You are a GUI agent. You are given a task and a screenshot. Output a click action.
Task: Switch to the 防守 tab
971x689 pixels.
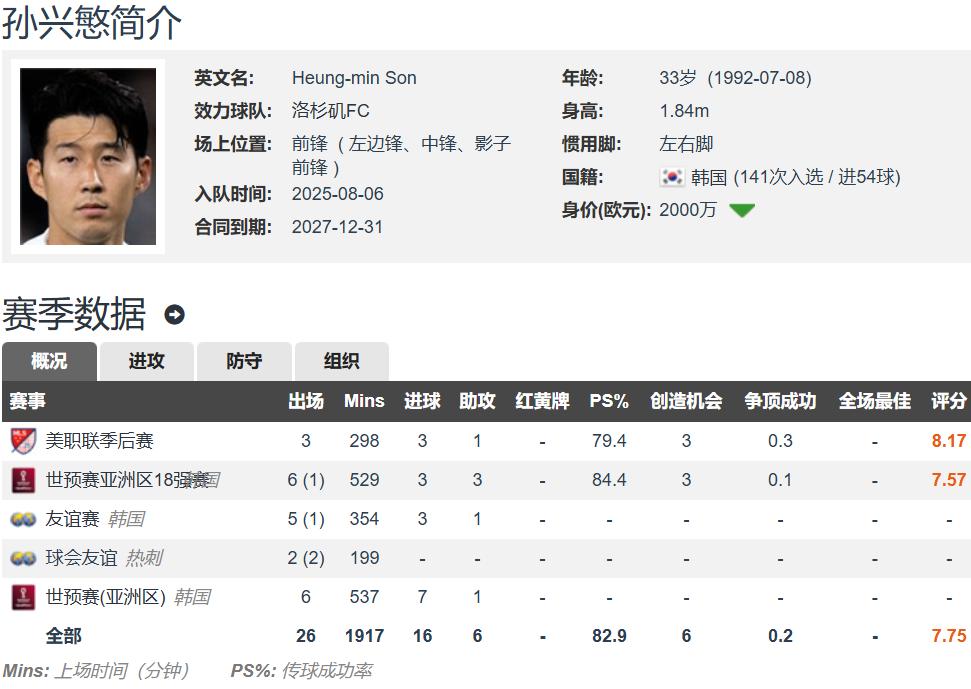(244, 361)
